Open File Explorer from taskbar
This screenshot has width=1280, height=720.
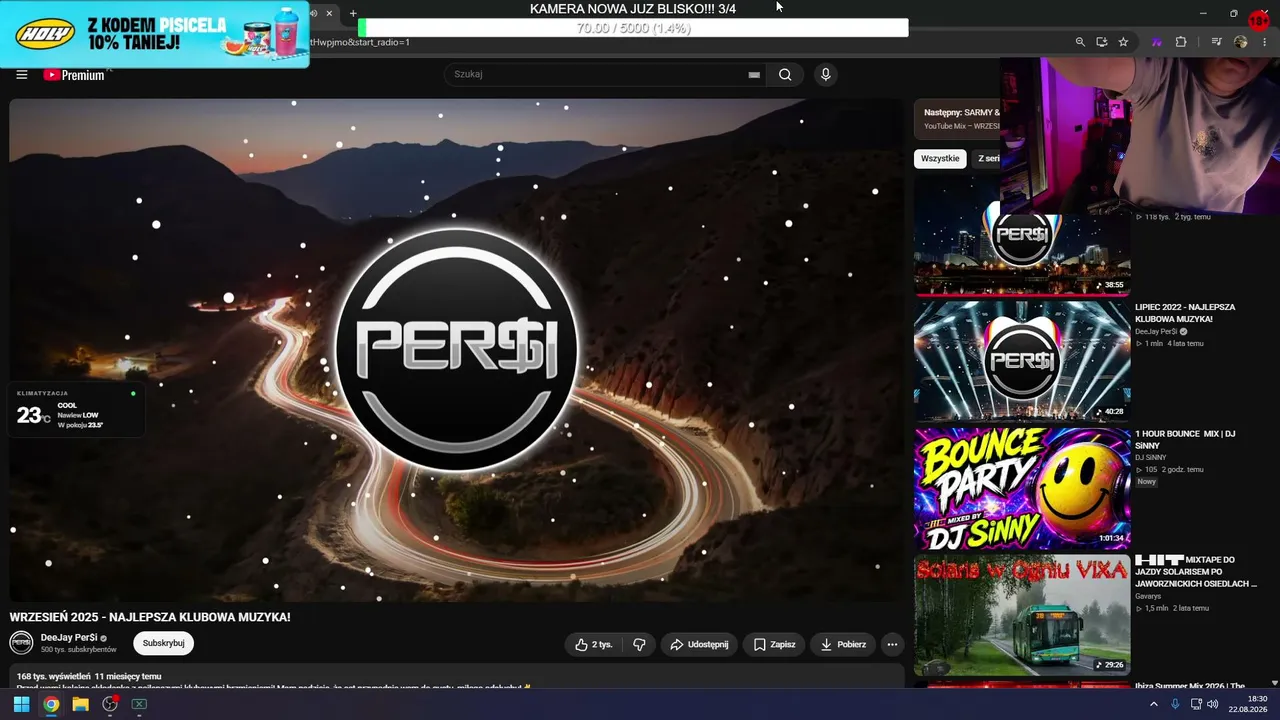click(x=80, y=704)
